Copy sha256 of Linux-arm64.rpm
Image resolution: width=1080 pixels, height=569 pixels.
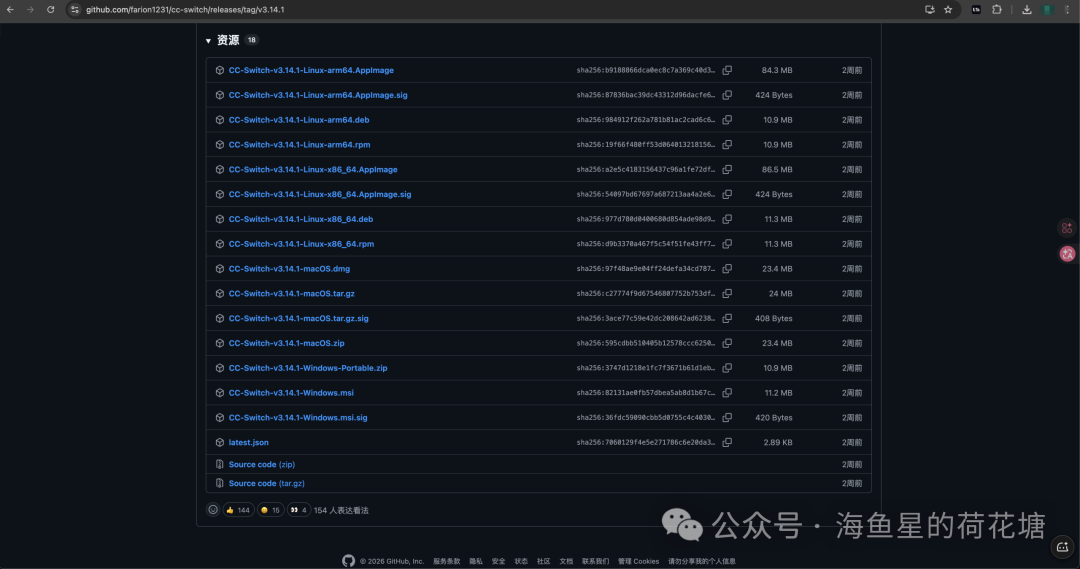727,145
